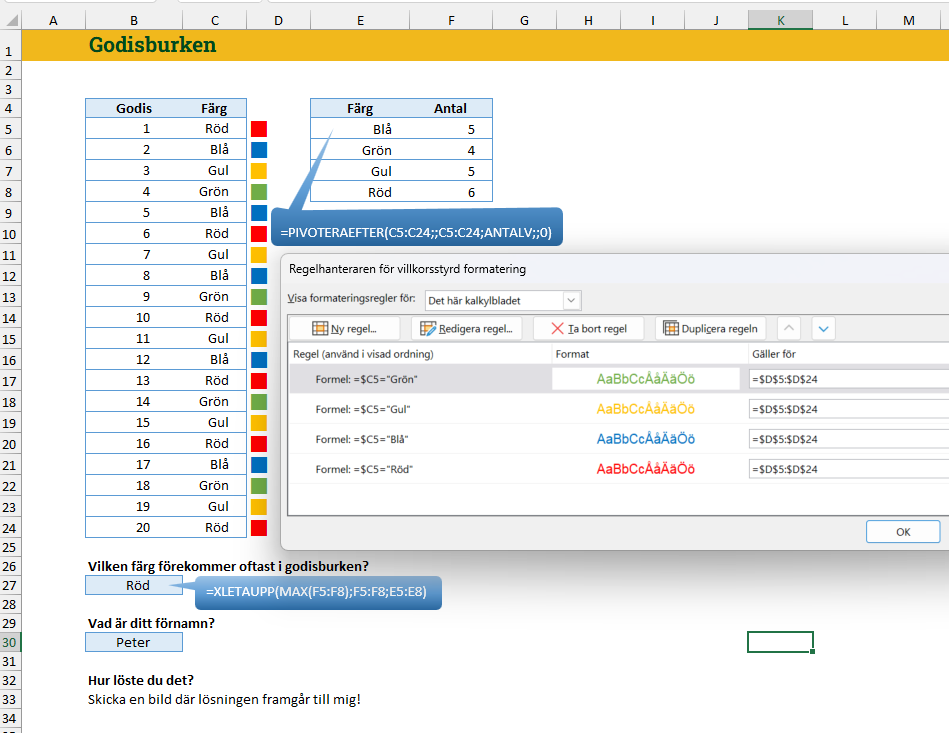
Task: Click the Gäller för field of the Grön rule
Action: (x=849, y=379)
